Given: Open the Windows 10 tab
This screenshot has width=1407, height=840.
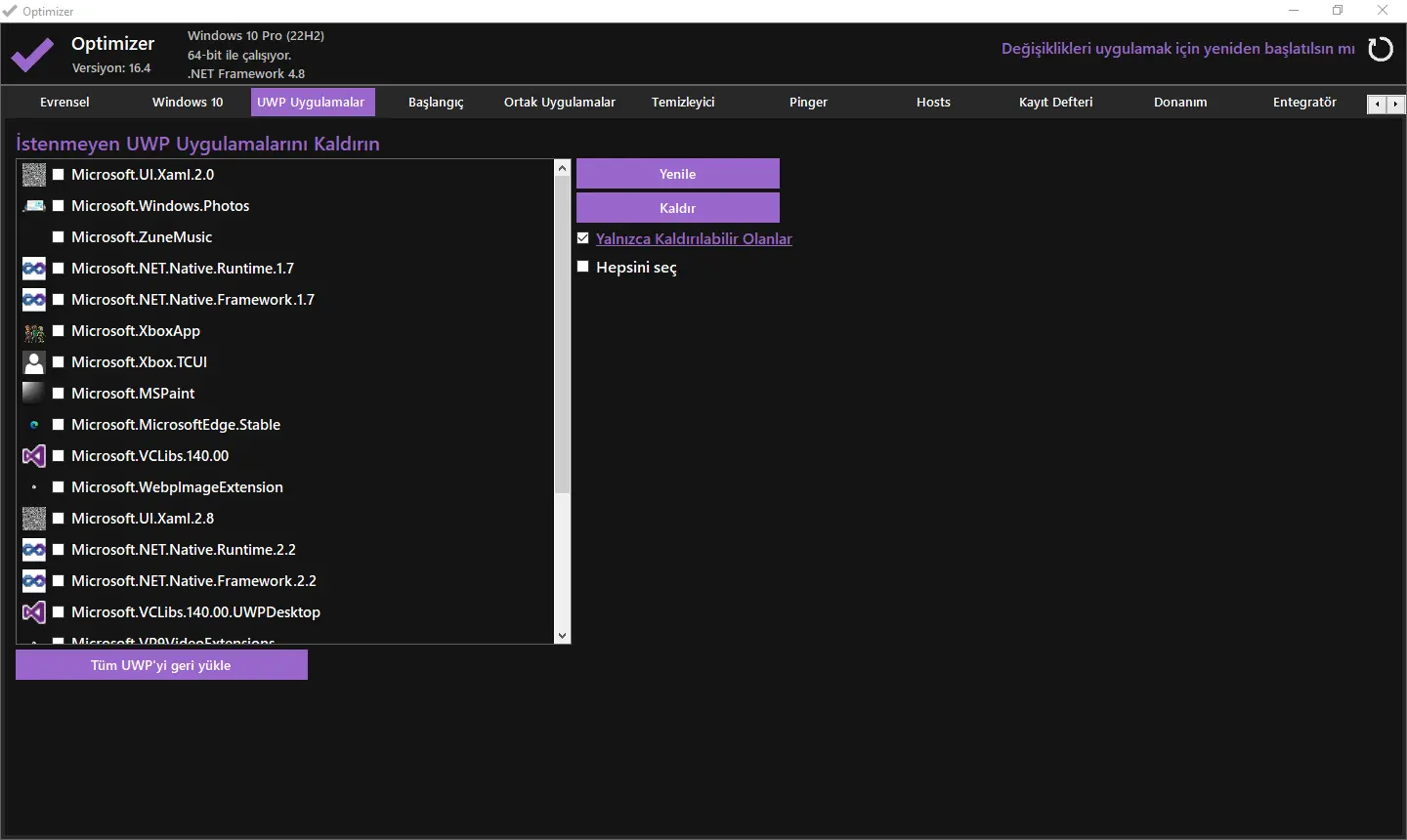Looking at the screenshot, I should click(188, 103).
